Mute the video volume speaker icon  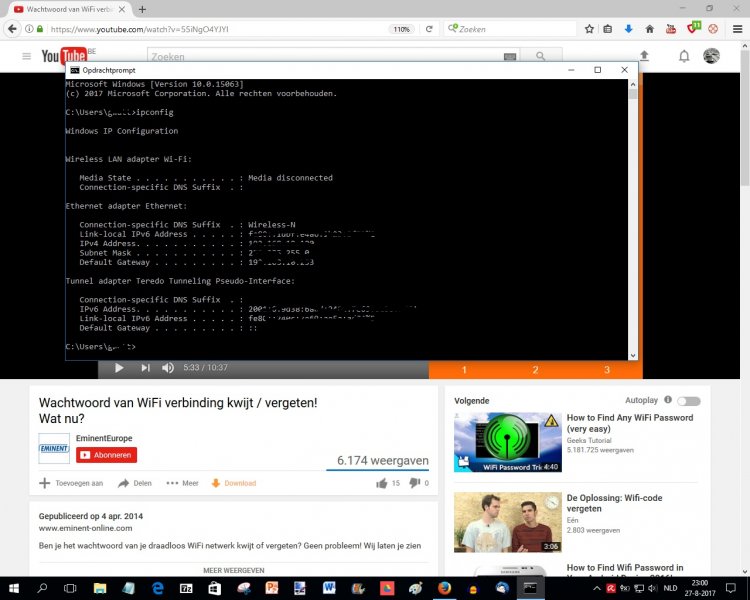(x=168, y=367)
